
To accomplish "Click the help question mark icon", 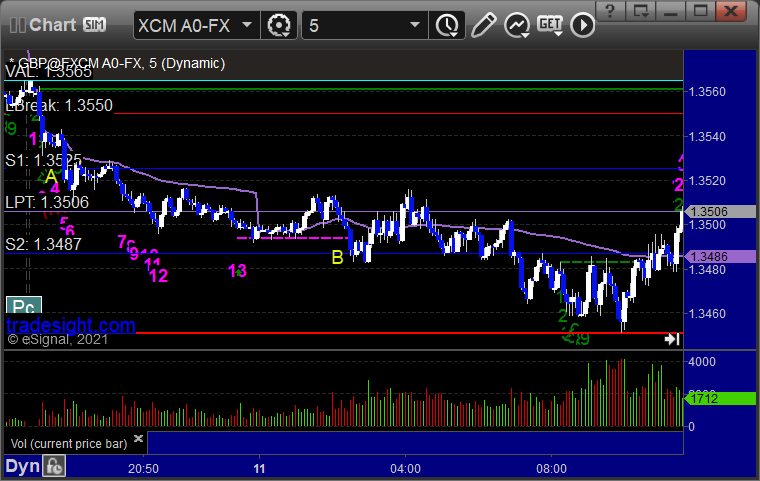I will [610, 10].
